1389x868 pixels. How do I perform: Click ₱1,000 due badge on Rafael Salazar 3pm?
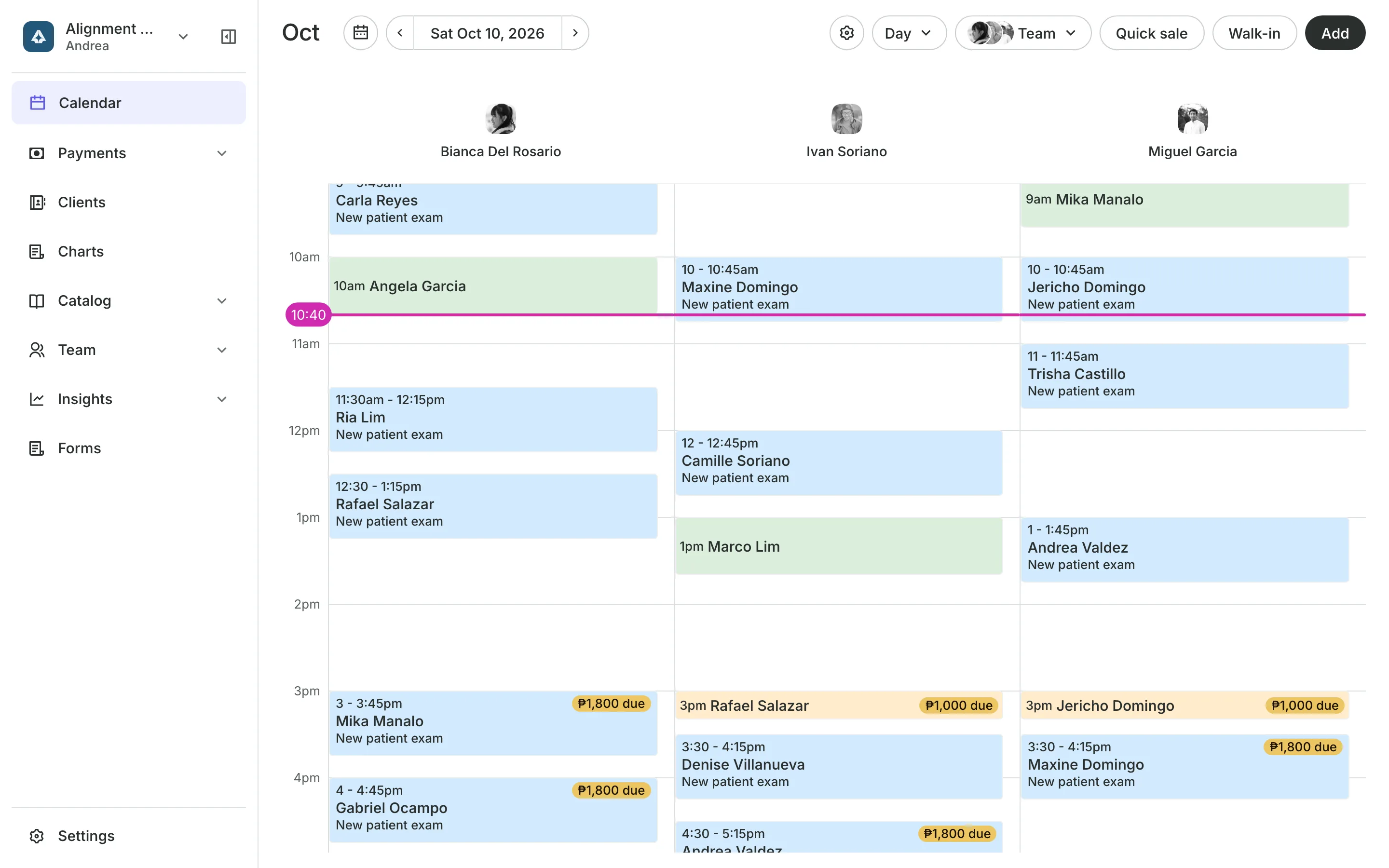pyautogui.click(x=958, y=705)
